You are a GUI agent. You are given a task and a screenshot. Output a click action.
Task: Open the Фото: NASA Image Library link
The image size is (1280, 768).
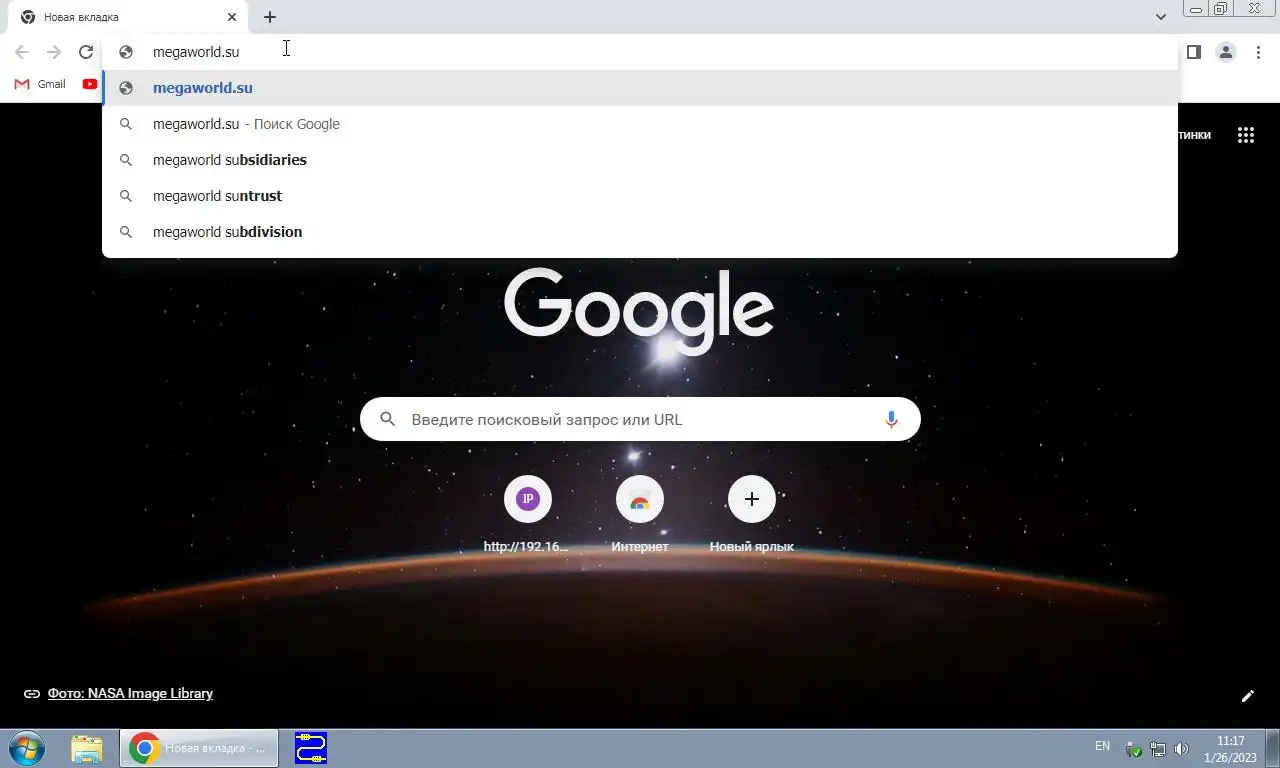[130, 693]
